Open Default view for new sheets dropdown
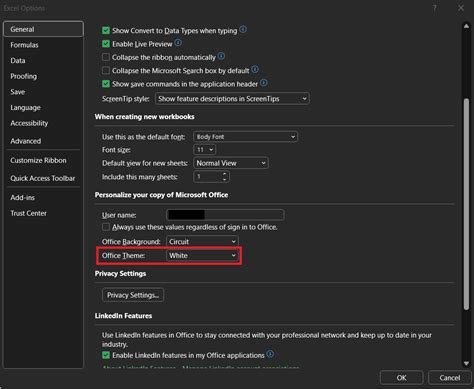 [231, 163]
